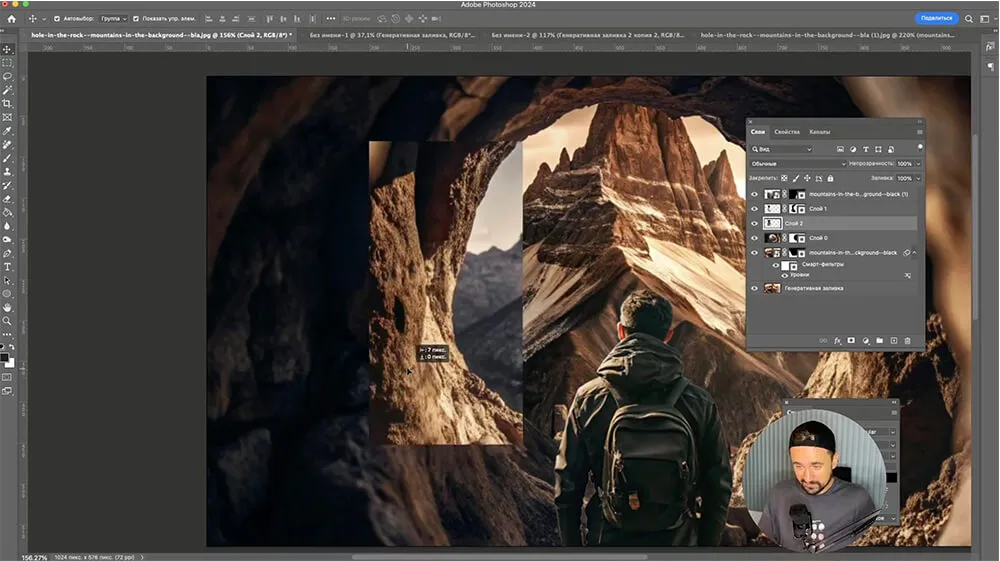Expand the Непрозрачность opacity dropdown arrow

tap(918, 163)
